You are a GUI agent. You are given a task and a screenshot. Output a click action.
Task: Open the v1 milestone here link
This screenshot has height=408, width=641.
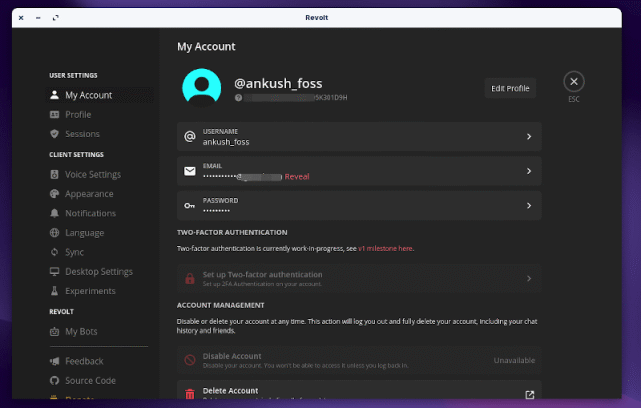tap(385, 249)
